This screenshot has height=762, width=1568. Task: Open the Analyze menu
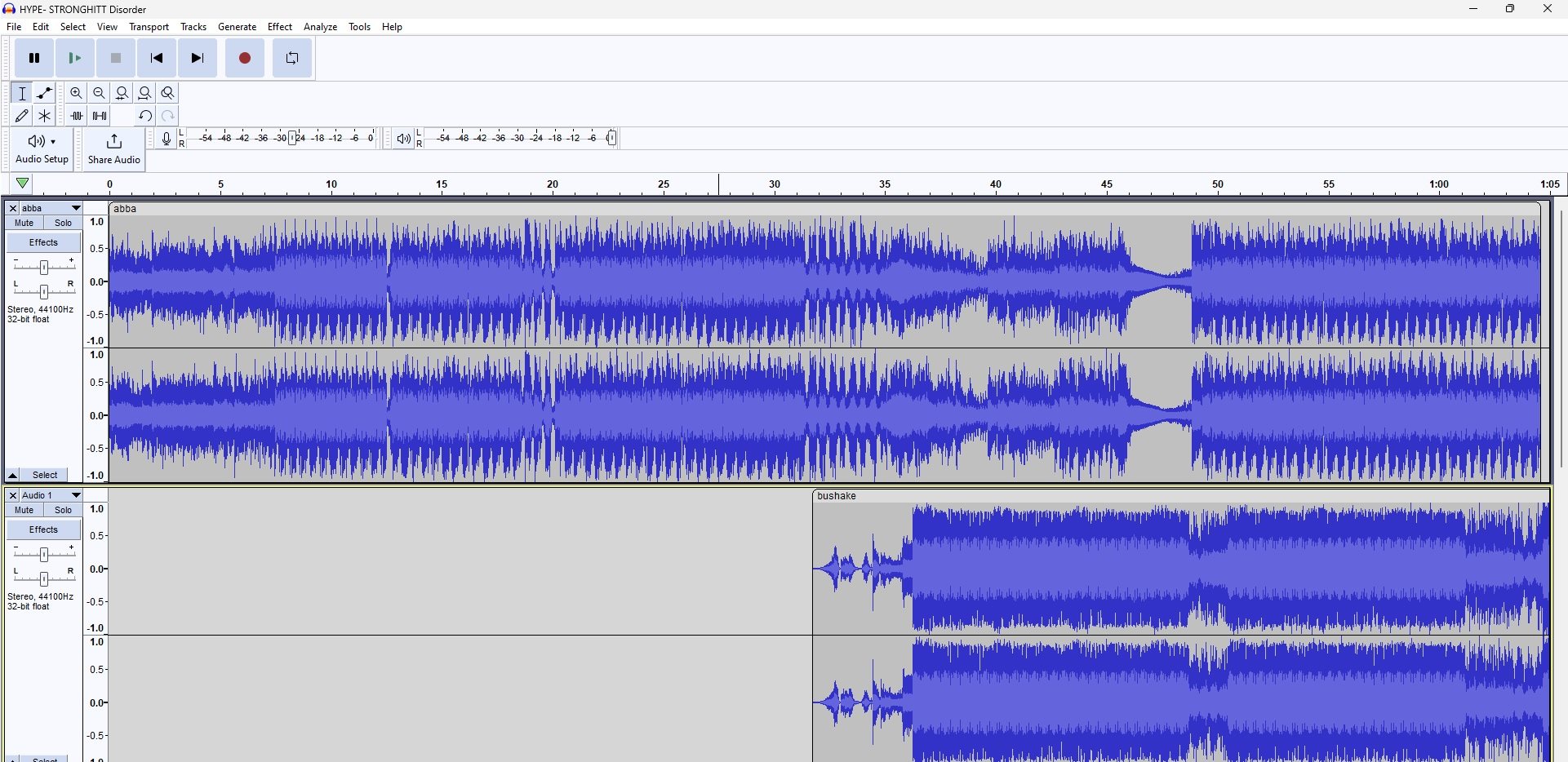click(321, 27)
